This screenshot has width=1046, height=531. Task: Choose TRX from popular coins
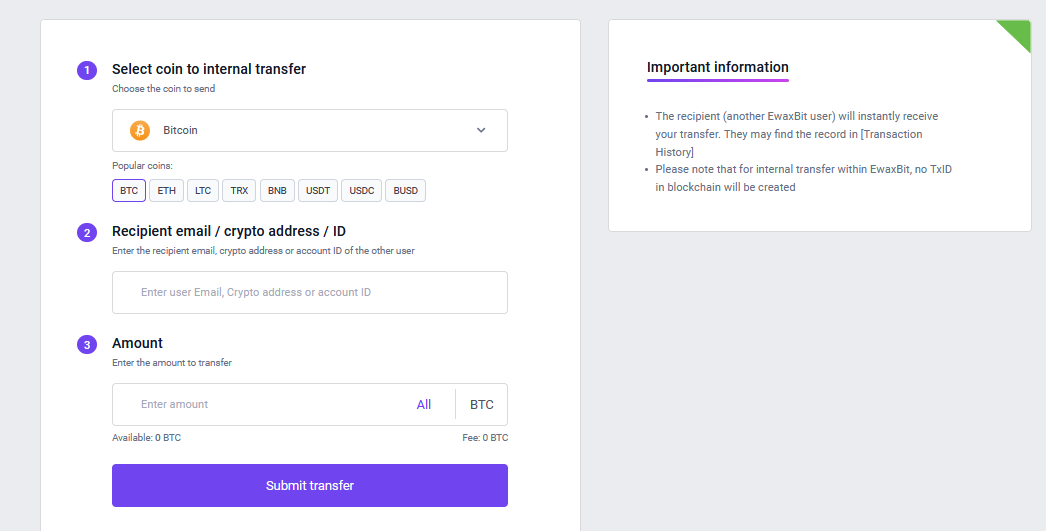pos(239,190)
